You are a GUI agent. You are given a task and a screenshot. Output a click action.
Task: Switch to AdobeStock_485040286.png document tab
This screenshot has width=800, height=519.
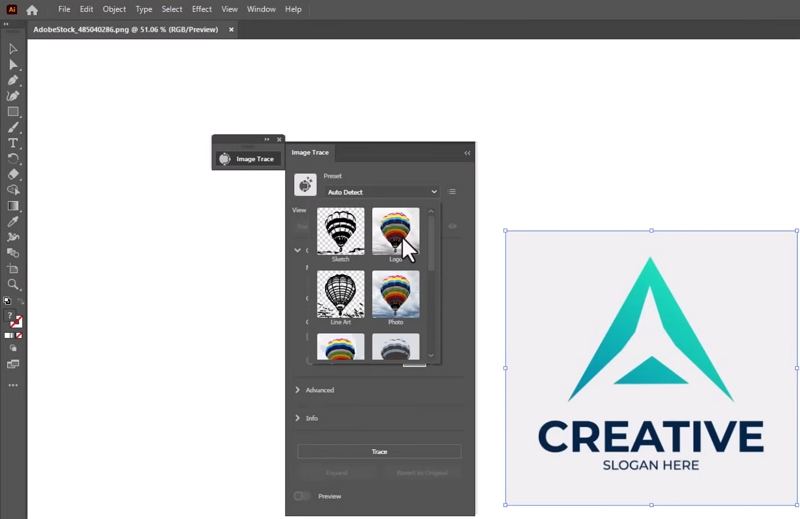[126, 30]
